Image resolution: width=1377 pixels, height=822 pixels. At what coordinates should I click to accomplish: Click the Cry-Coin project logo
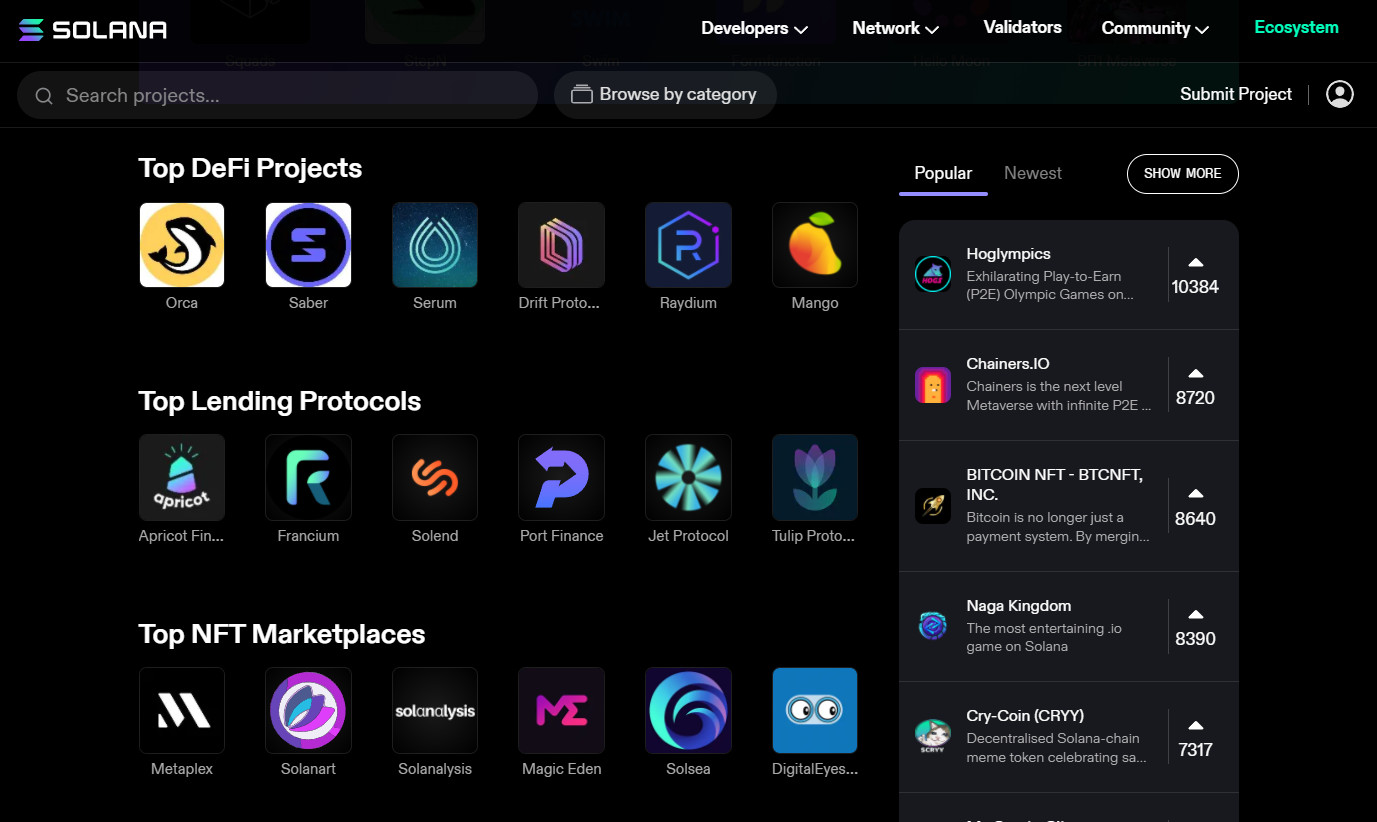pos(933,737)
